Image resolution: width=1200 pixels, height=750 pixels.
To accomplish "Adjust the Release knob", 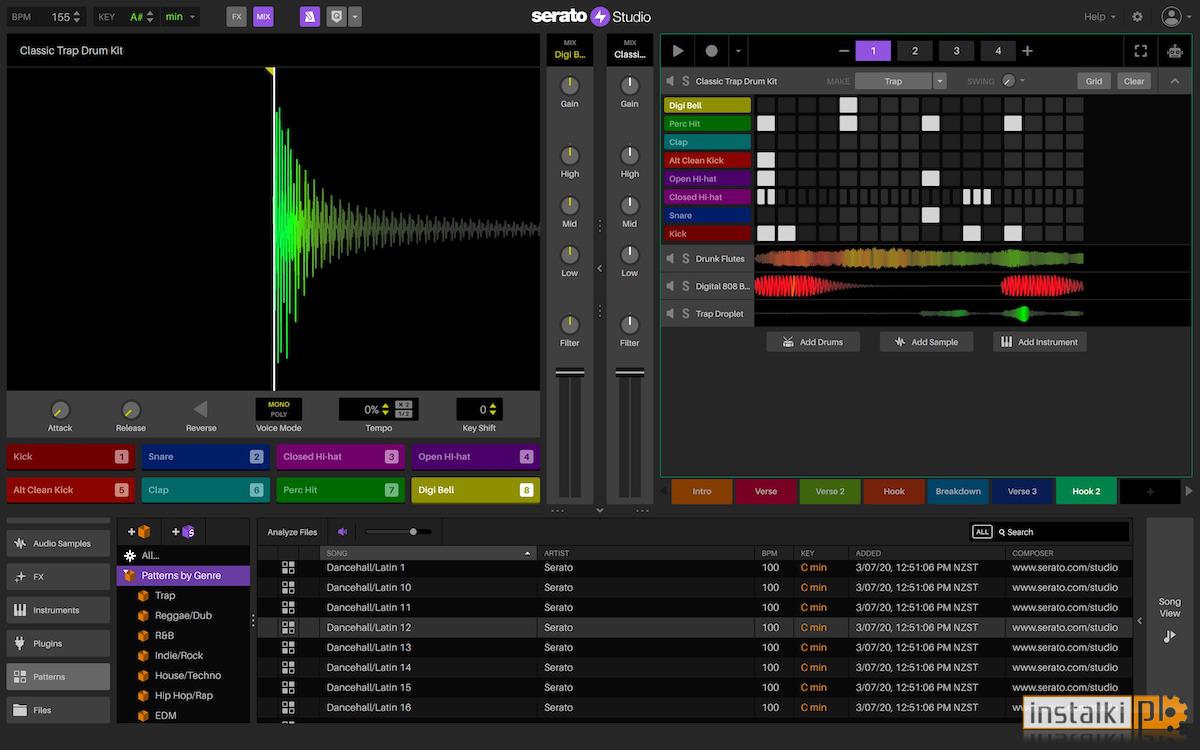I will (x=131, y=410).
